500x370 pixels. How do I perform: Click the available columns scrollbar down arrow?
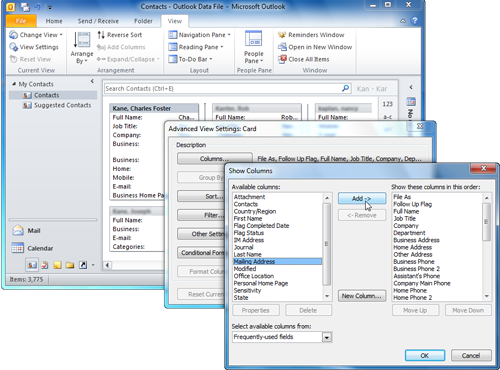(327, 296)
